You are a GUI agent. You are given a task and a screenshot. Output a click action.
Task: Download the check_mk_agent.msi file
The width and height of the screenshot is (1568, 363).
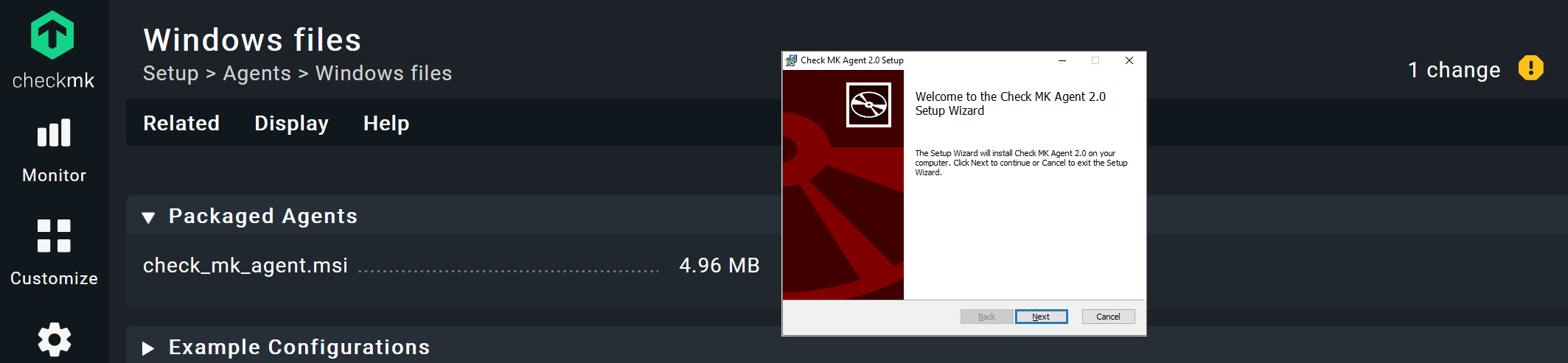pos(245,266)
